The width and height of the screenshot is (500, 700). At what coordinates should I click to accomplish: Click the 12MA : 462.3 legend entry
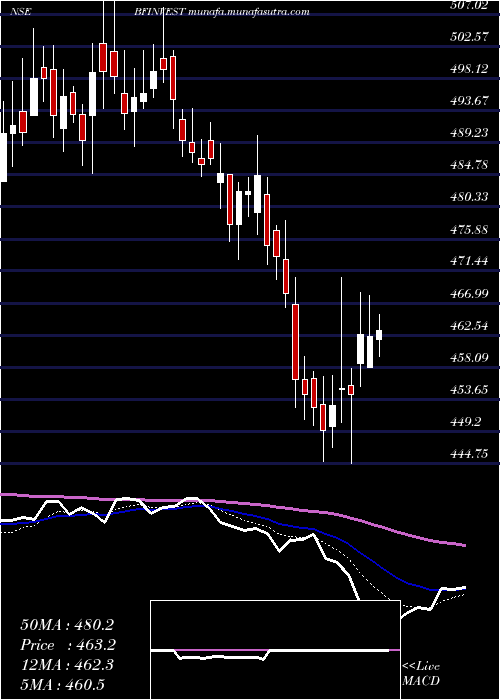click(x=67, y=665)
